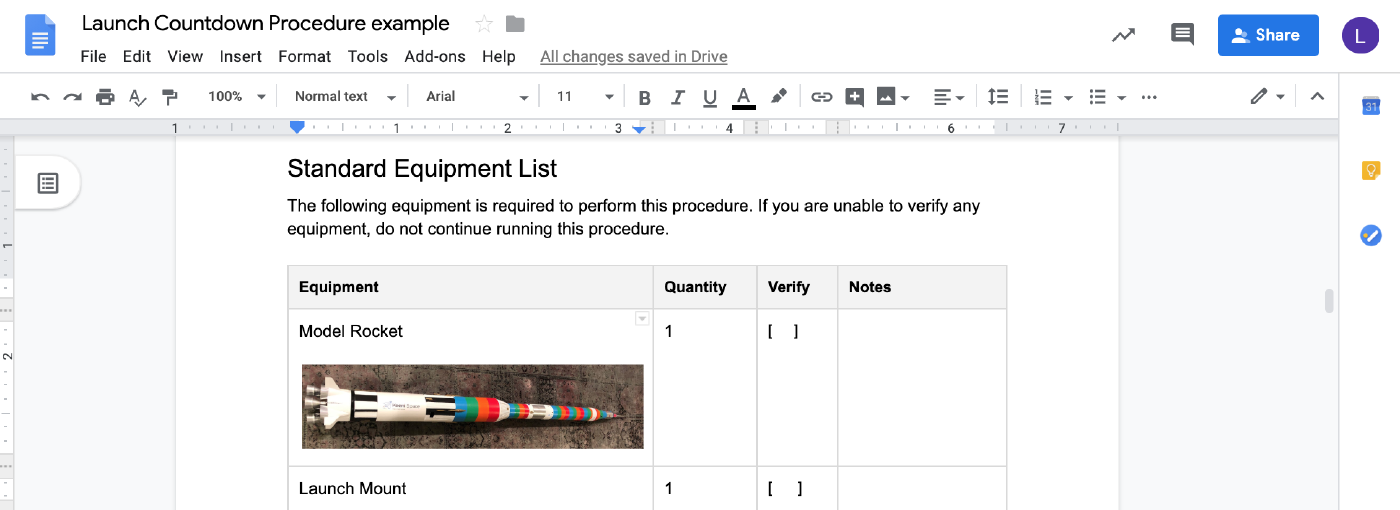Toggle Bold formatting
This screenshot has width=1400, height=510.
coord(645,97)
